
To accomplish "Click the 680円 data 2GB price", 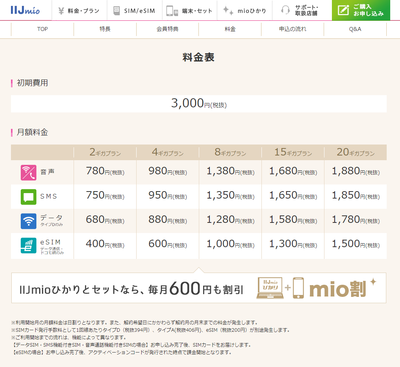I will [105, 220].
